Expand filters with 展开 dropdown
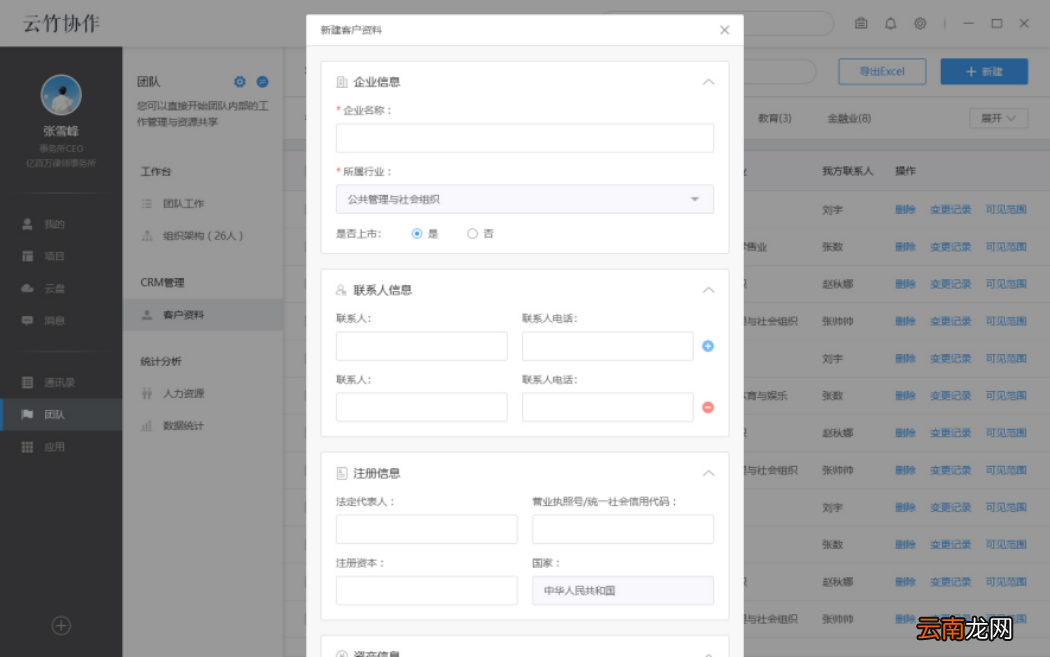This screenshot has height=657, width=1050. click(998, 119)
